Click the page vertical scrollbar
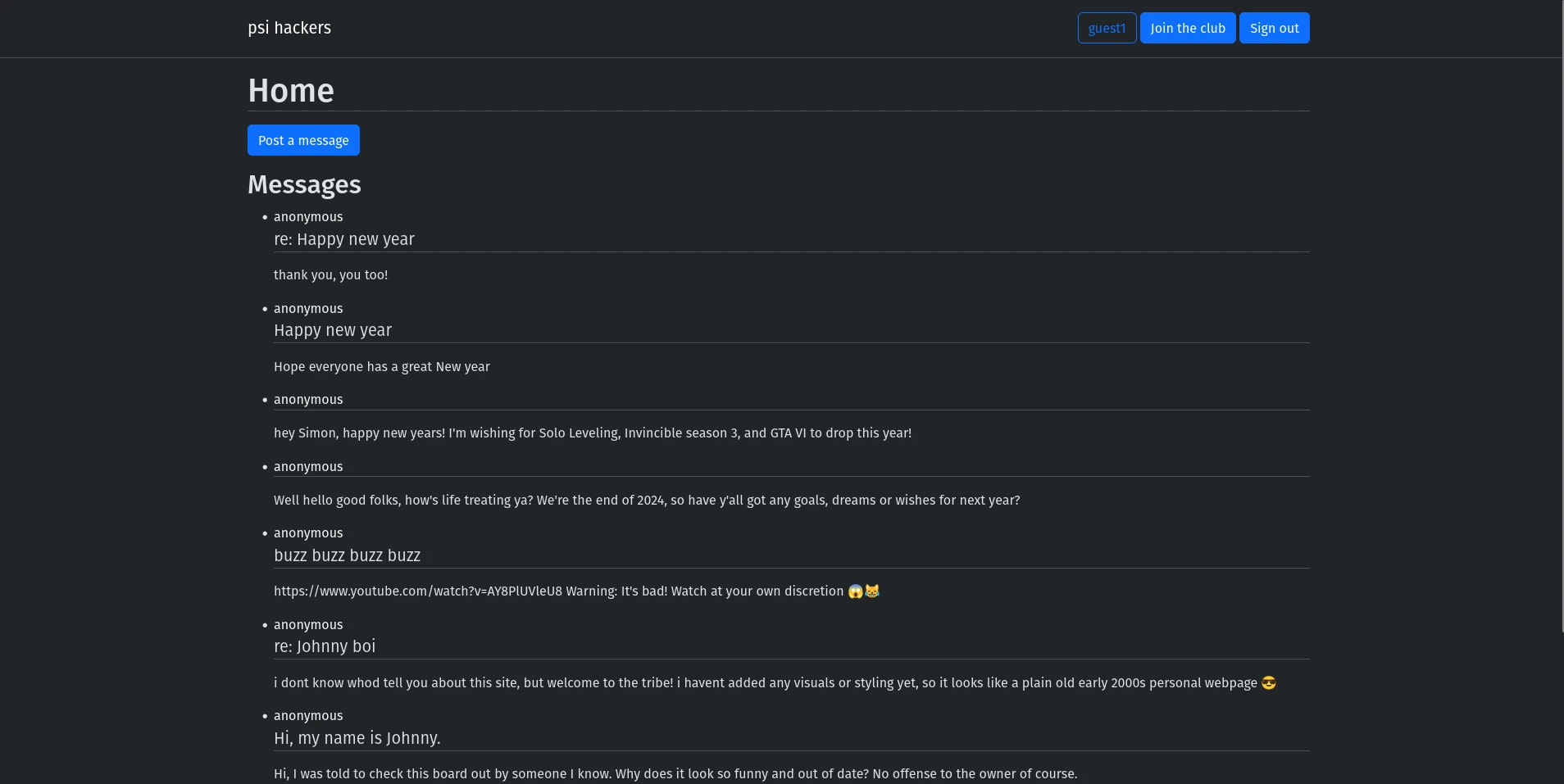The image size is (1564, 784). (x=1561, y=315)
